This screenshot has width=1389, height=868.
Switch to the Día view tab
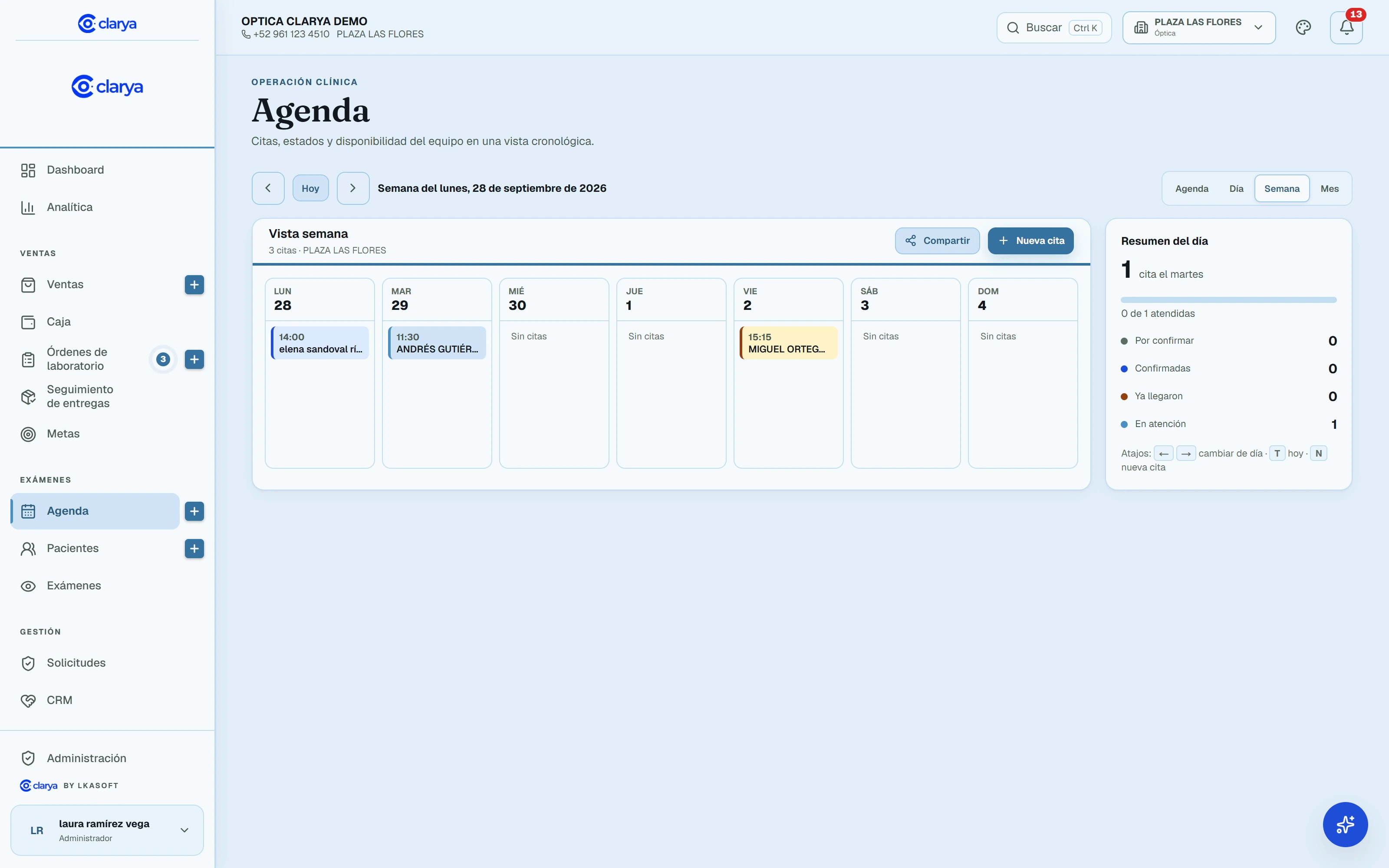1236,188
